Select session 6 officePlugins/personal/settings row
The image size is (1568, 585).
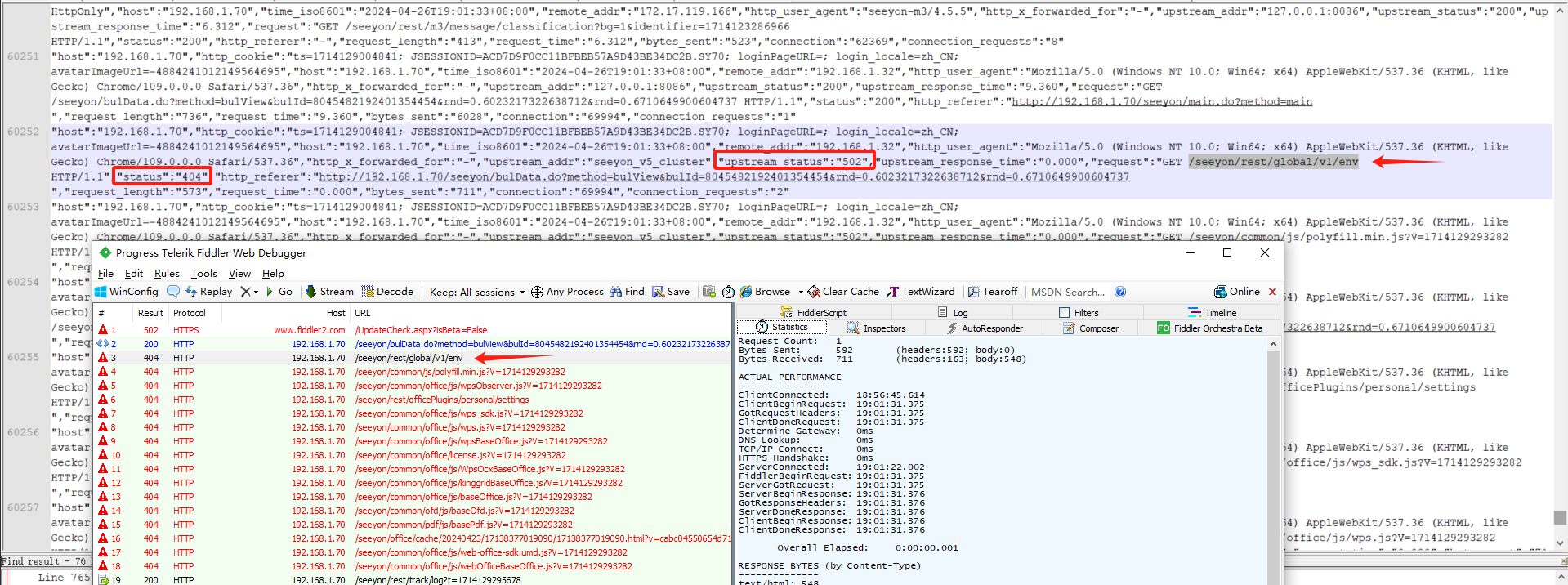[x=413, y=400]
